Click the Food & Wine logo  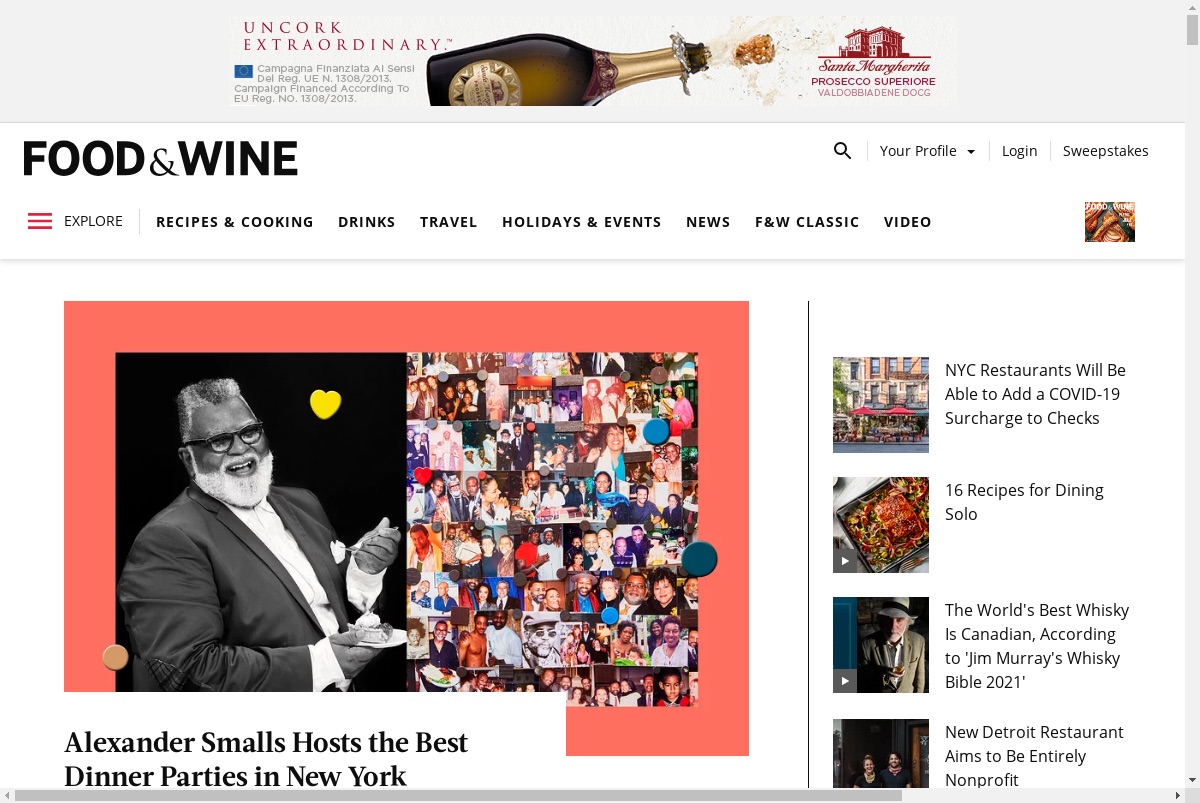pyautogui.click(x=161, y=159)
